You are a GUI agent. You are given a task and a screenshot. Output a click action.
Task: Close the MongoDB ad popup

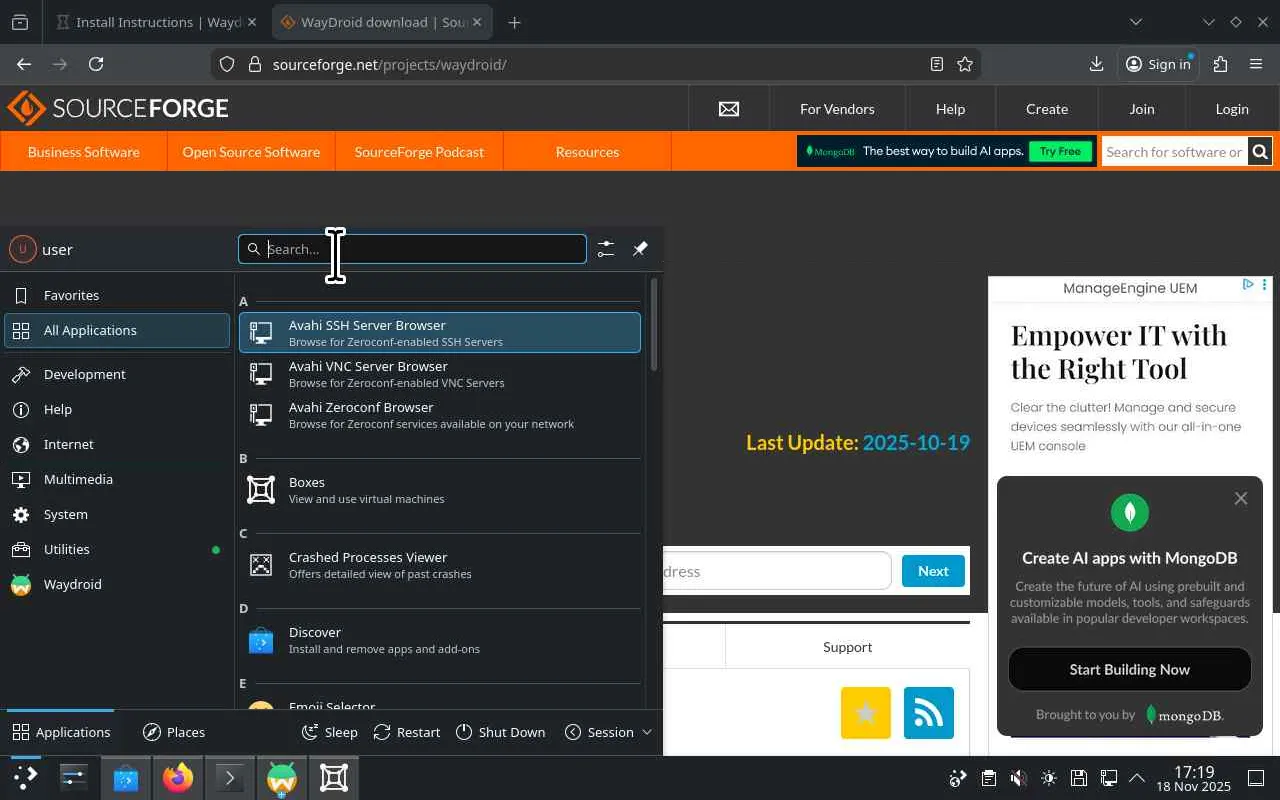(1241, 498)
